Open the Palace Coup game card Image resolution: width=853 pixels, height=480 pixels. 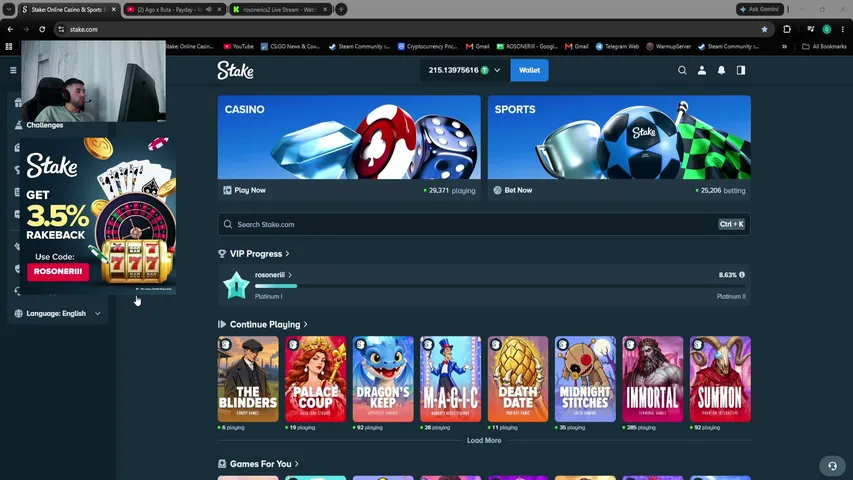316,379
